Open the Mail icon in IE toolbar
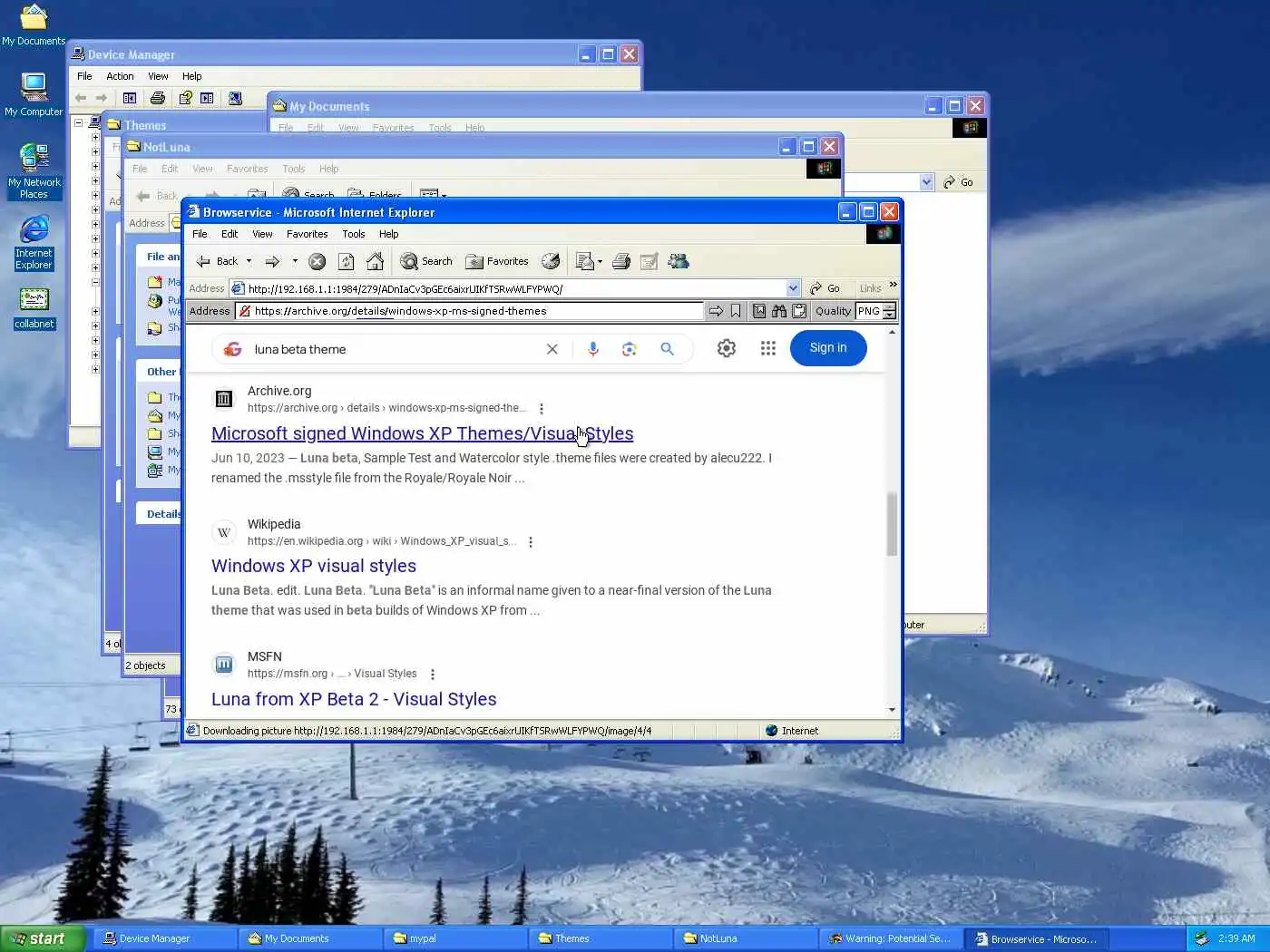This screenshot has height=952, width=1270. click(x=585, y=261)
